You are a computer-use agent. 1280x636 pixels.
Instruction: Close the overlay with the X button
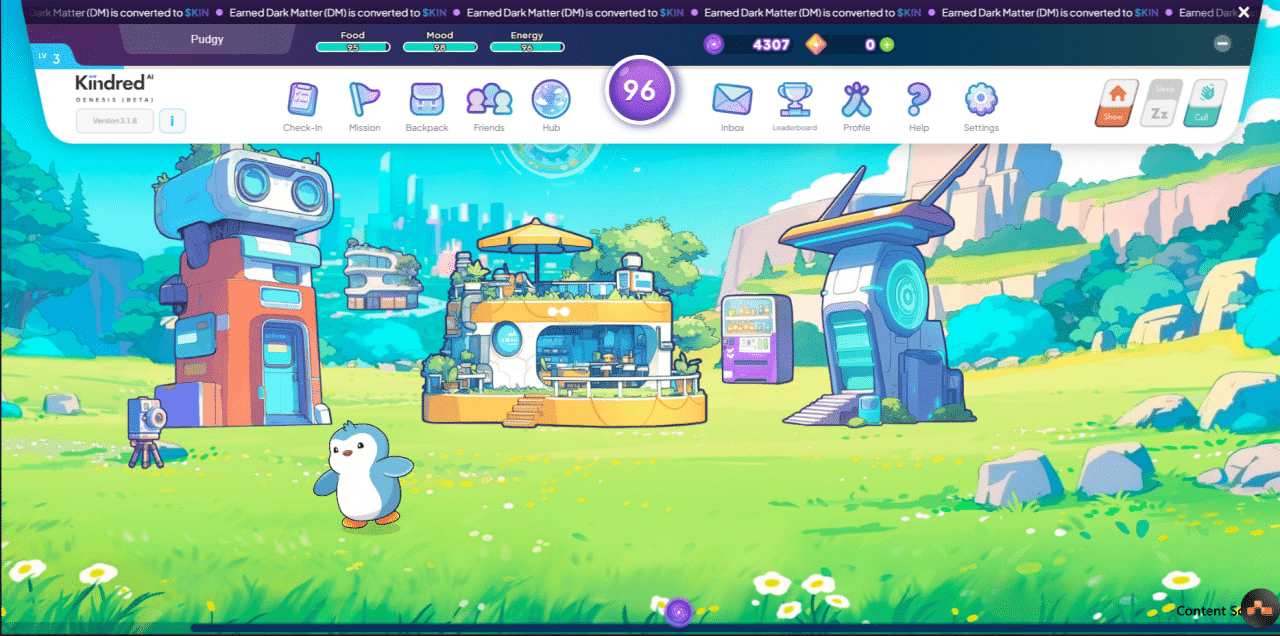point(1244,12)
